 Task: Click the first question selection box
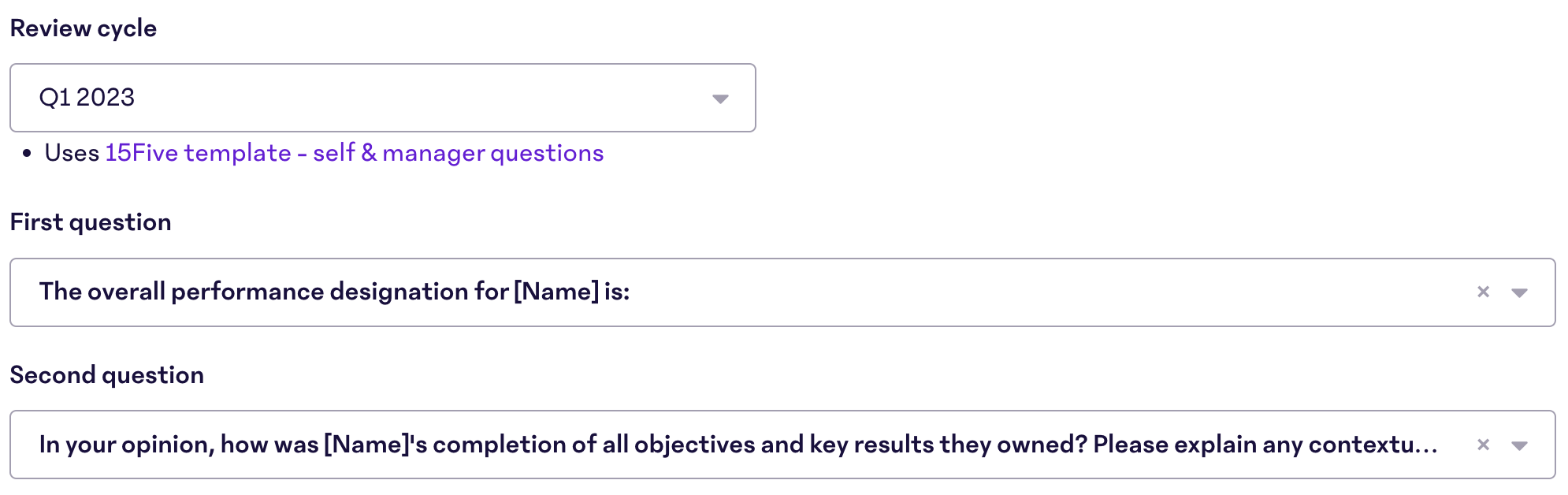pyautogui.click(x=709, y=292)
